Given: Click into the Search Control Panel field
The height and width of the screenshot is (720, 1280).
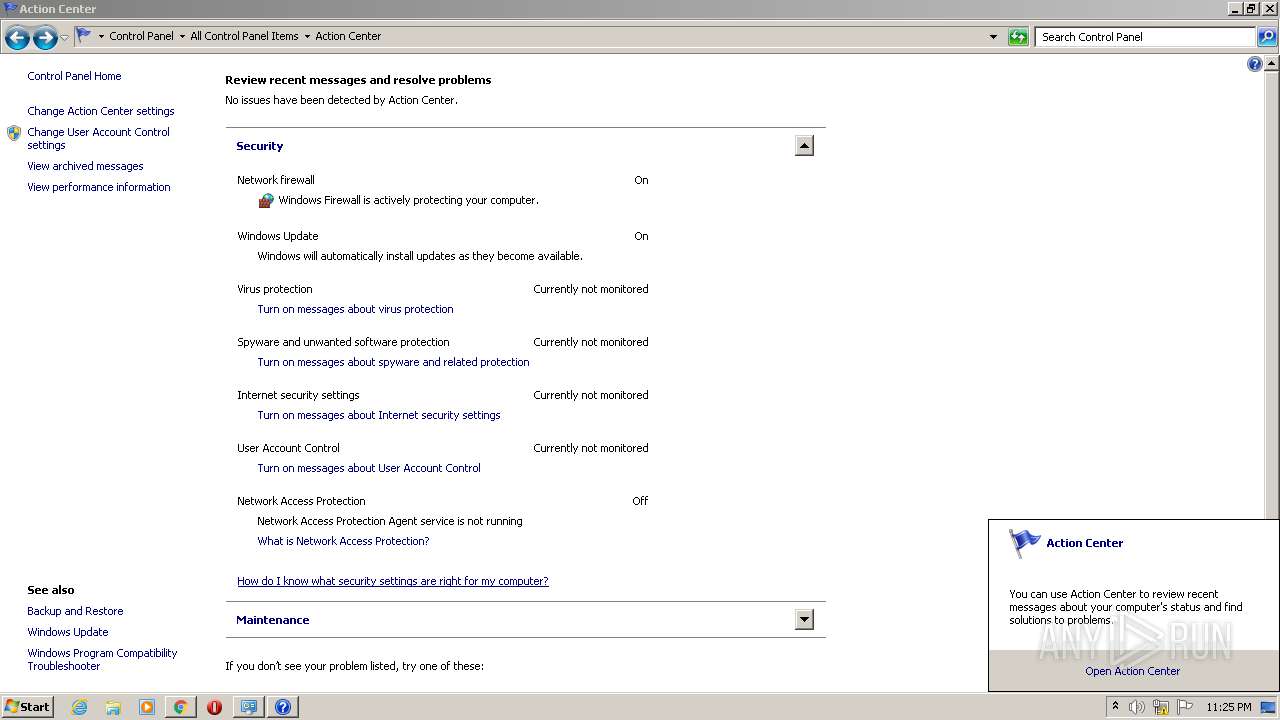Looking at the screenshot, I should point(1145,37).
